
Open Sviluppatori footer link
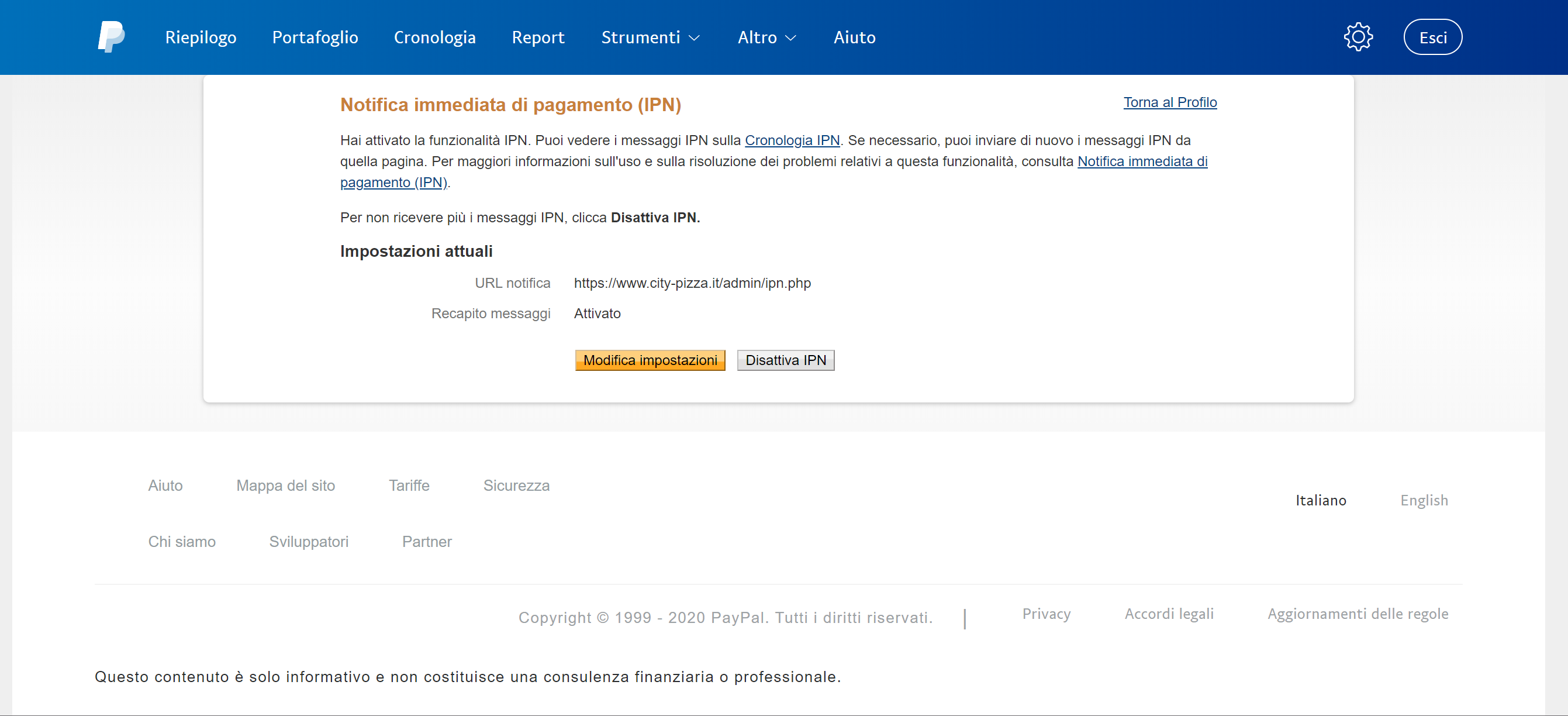click(309, 541)
